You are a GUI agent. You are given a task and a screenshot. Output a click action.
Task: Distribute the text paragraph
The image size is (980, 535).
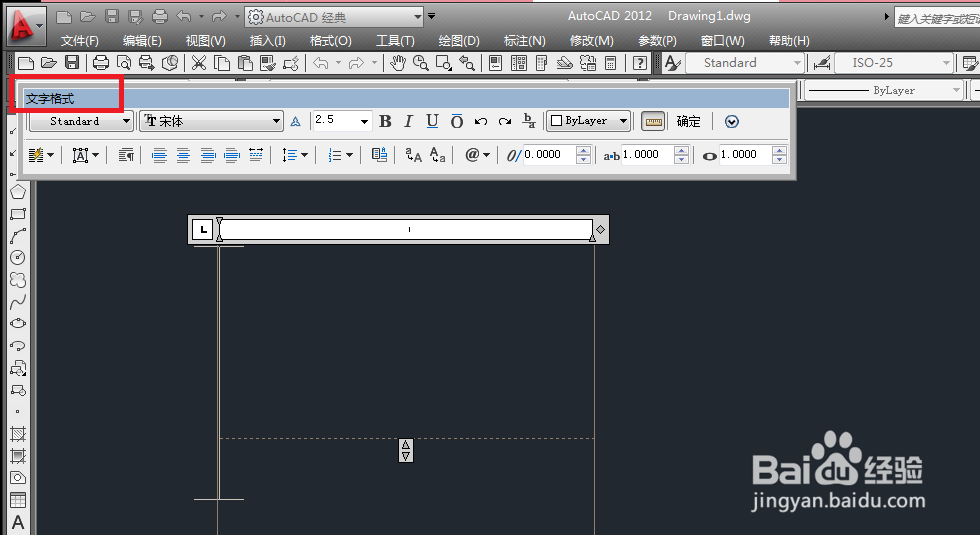click(256, 155)
